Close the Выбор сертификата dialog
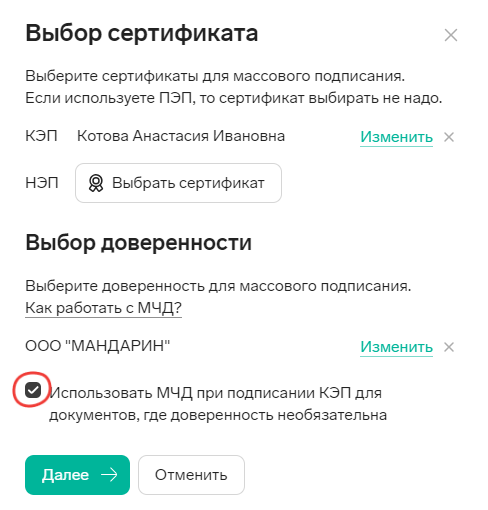The width and height of the screenshot is (488, 510). pos(451,35)
